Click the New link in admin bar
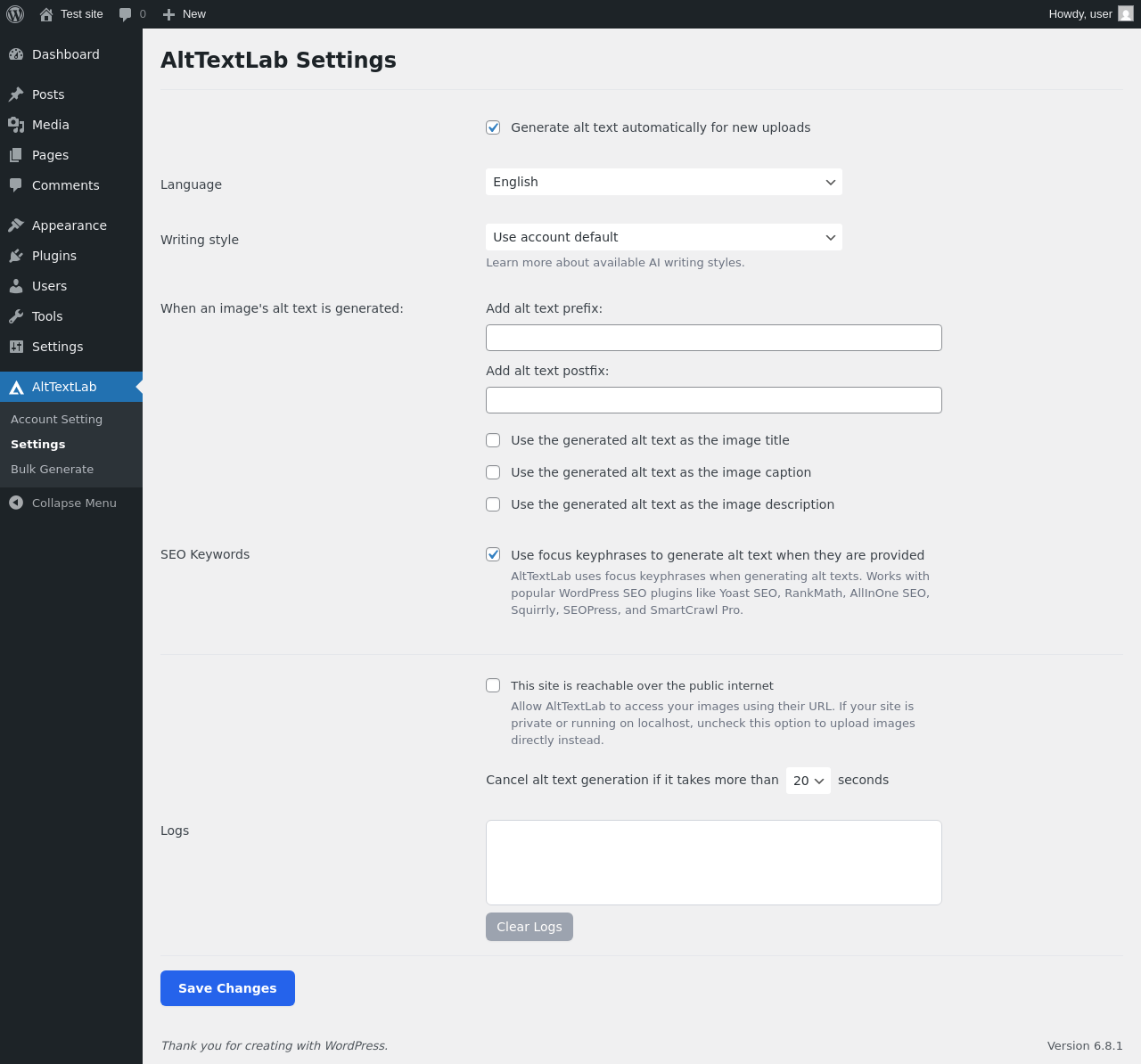The width and height of the screenshot is (1141, 1064). (x=194, y=14)
